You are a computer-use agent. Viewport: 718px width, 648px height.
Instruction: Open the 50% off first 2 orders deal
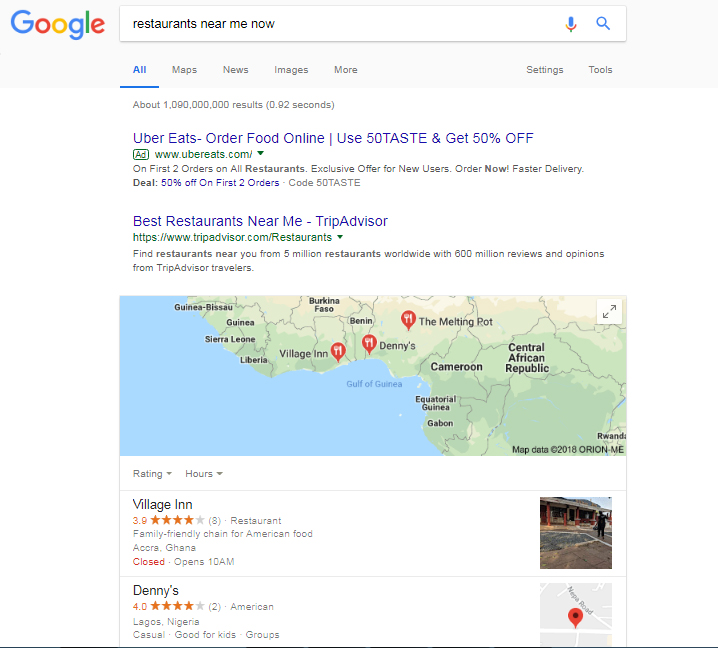point(220,183)
